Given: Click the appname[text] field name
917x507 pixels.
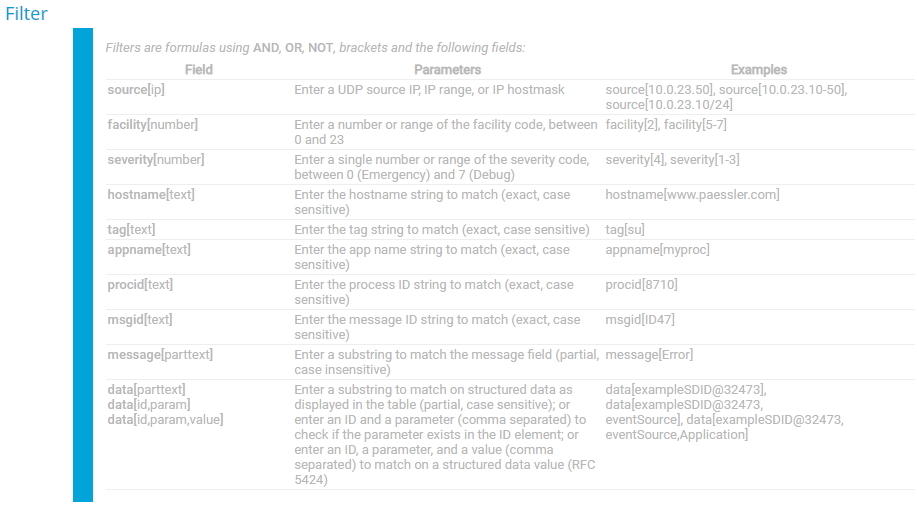Looking at the screenshot, I should [148, 250].
